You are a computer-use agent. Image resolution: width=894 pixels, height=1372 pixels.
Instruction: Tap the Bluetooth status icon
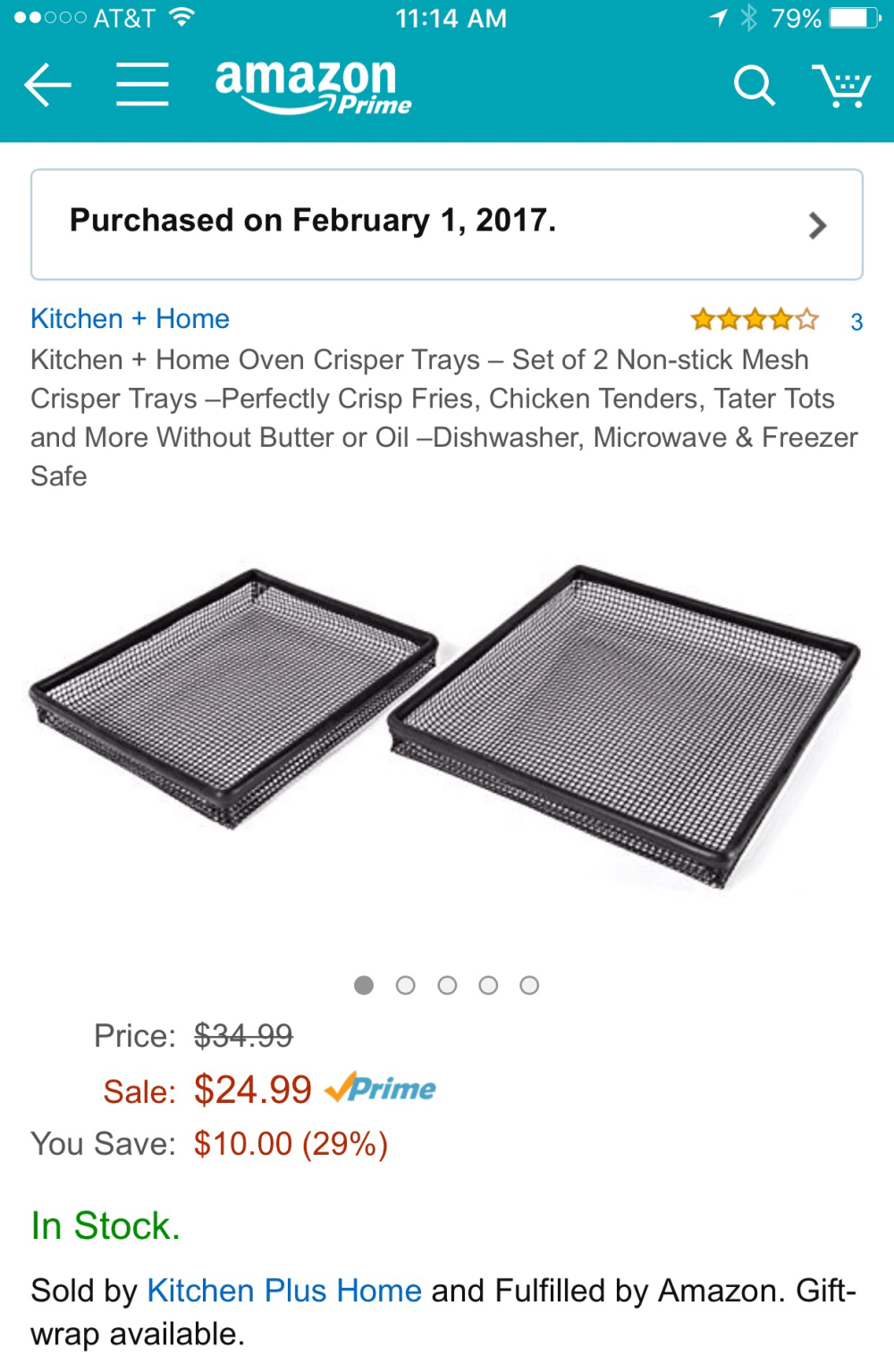tap(749, 18)
